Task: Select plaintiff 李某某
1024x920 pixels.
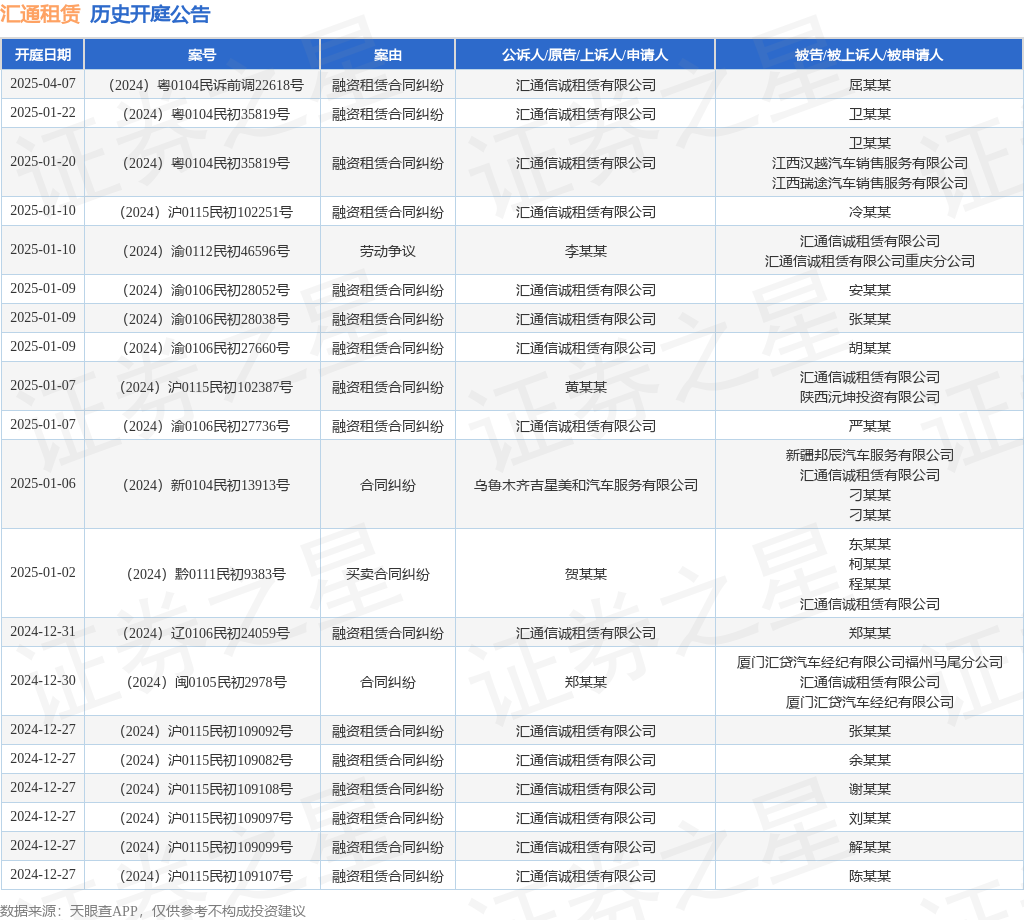Action: pos(586,251)
